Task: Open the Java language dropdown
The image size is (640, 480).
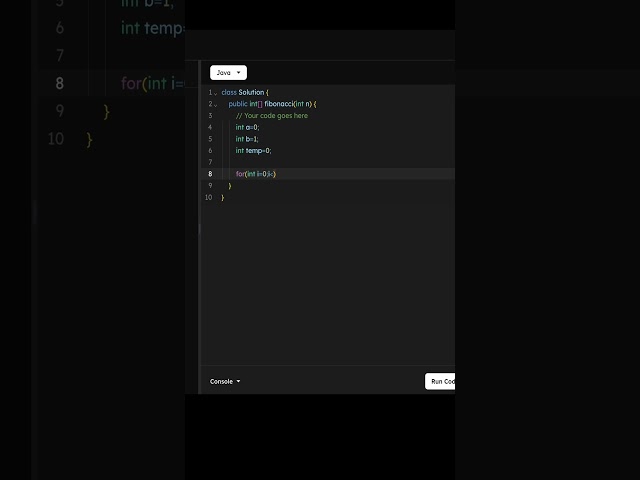Action: pos(228,73)
